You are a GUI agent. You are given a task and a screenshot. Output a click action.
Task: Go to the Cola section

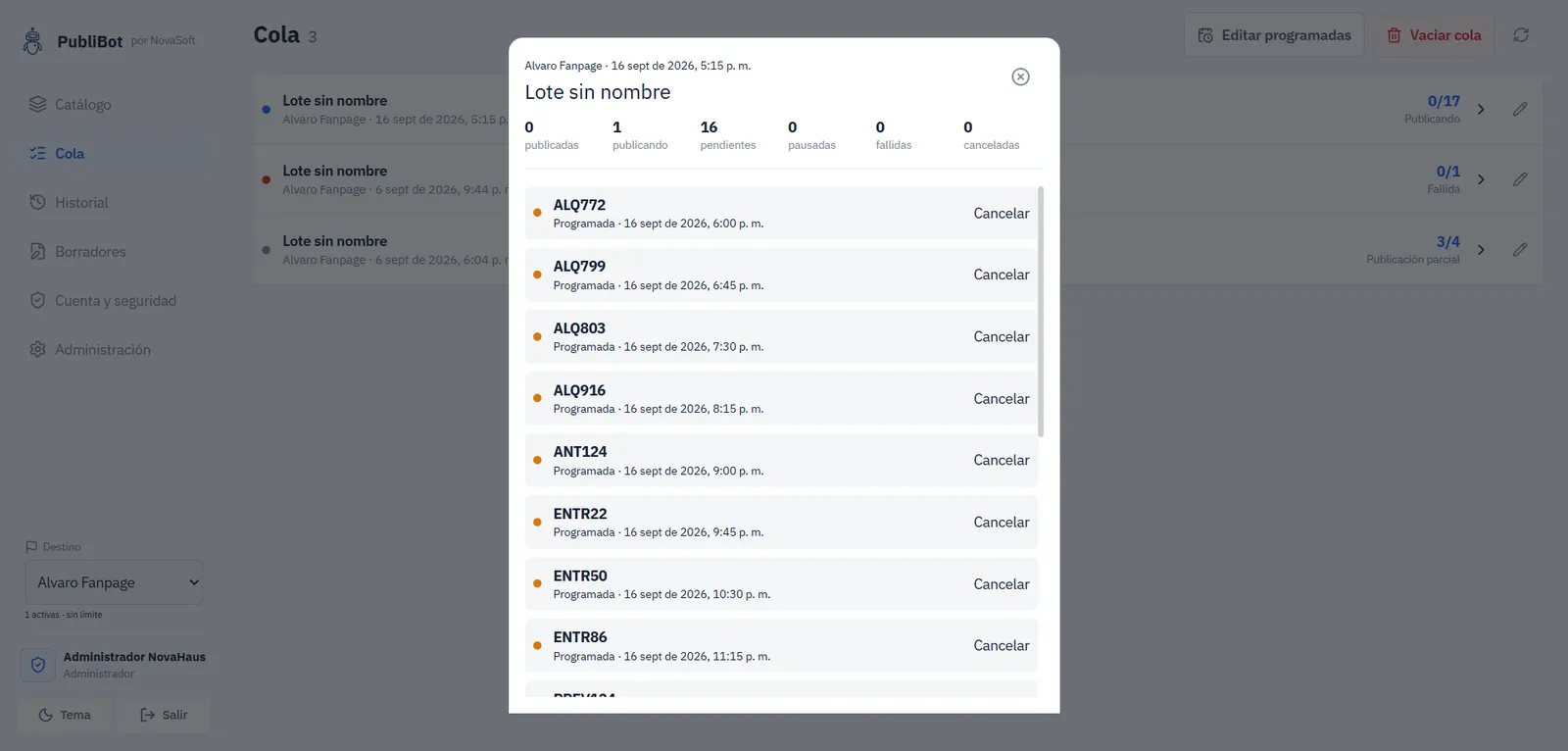(116, 153)
